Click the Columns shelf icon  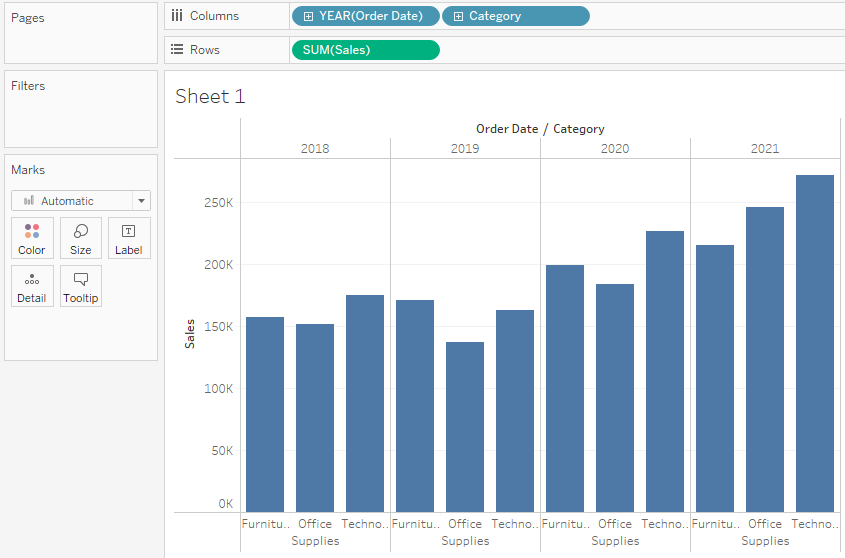pyautogui.click(x=177, y=16)
